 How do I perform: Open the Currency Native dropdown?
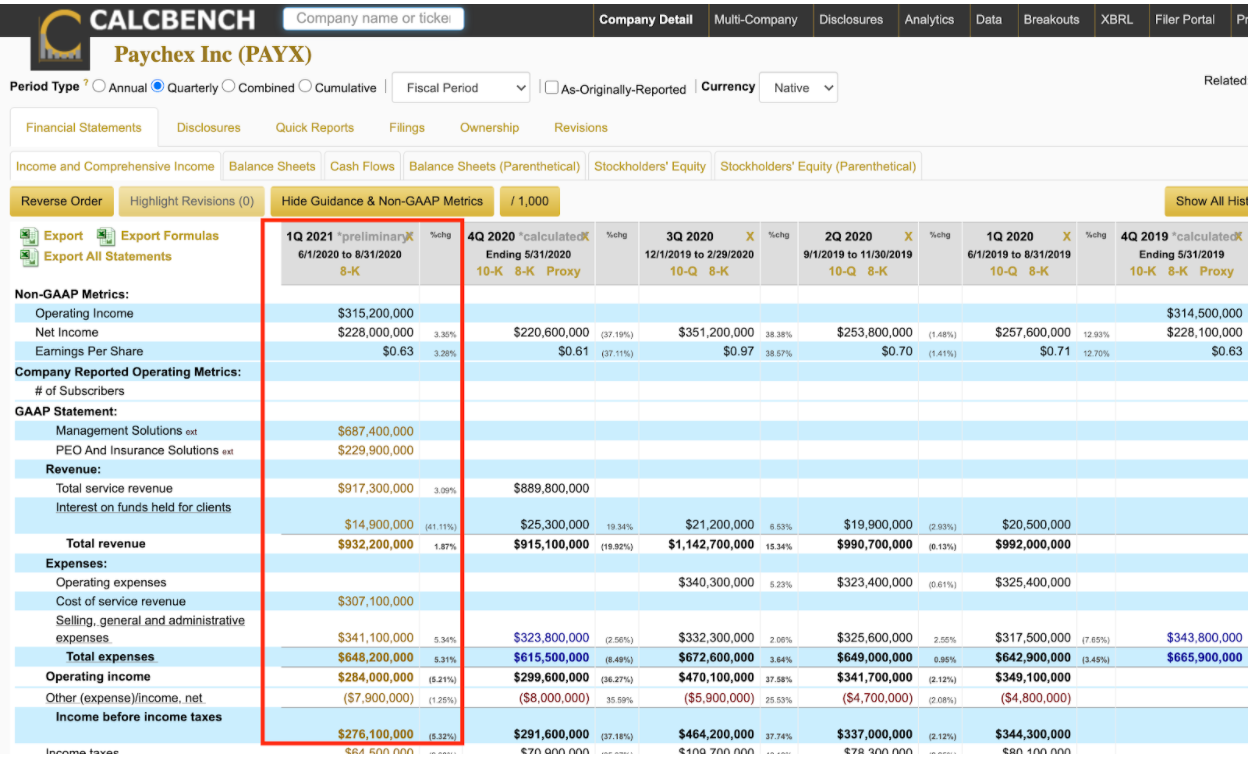tap(798, 88)
